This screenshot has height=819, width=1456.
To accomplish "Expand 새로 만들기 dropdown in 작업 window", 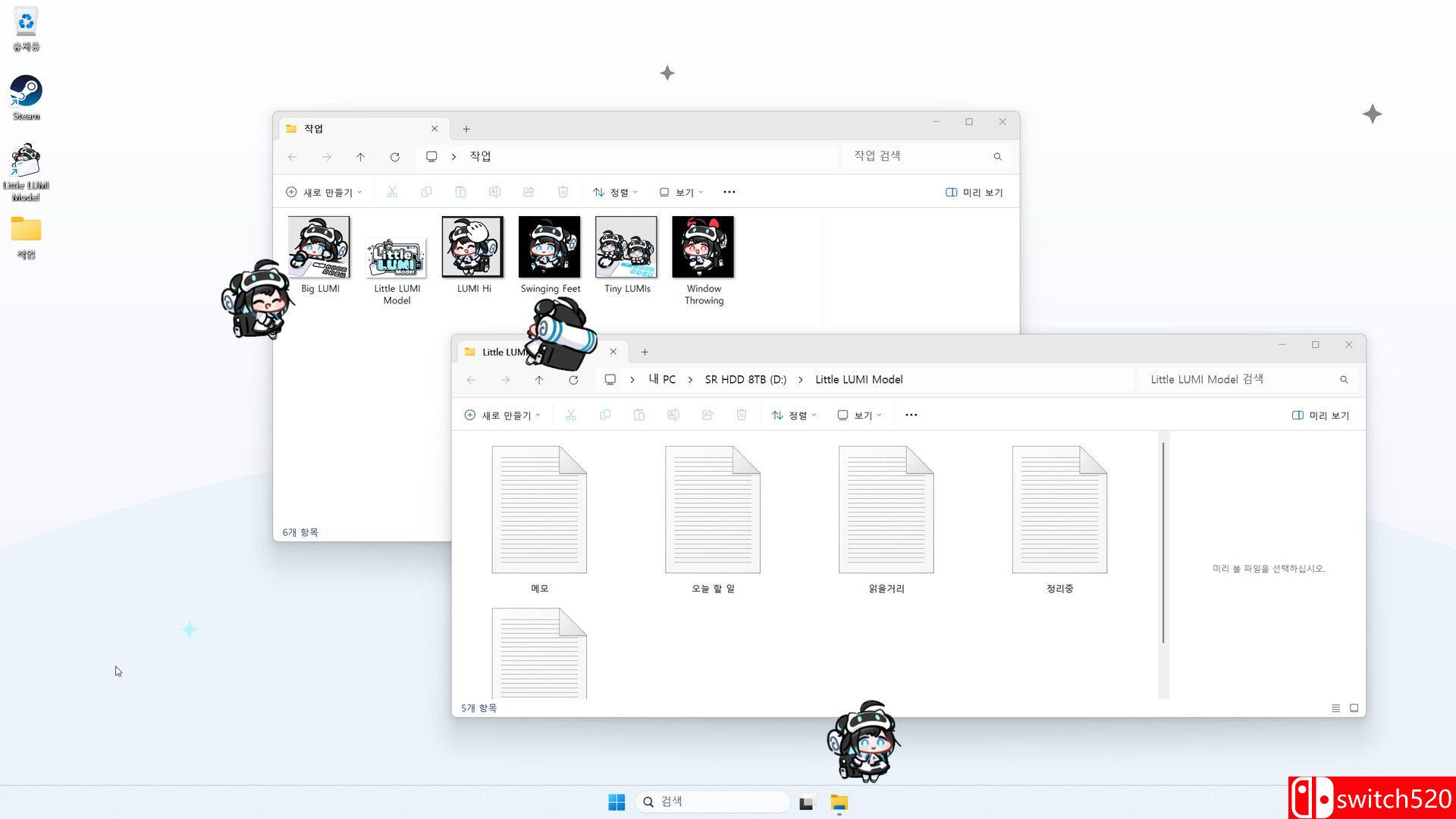I will [324, 193].
